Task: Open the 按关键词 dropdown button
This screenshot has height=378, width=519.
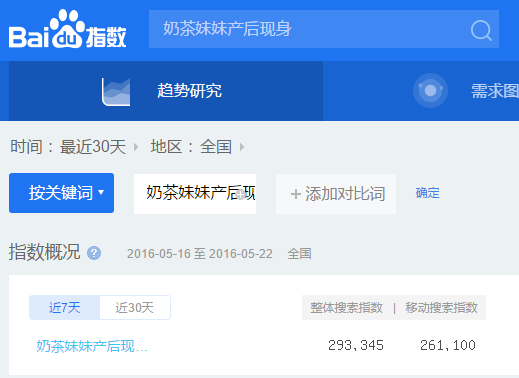Action: point(61,193)
